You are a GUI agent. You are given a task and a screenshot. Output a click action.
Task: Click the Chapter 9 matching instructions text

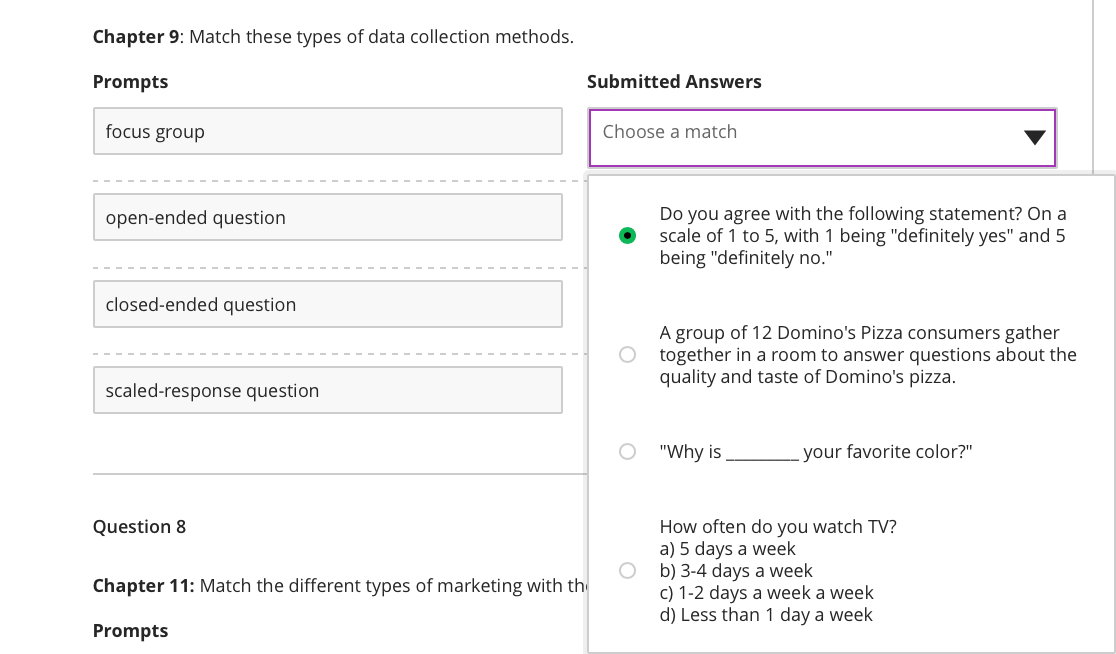[x=332, y=36]
